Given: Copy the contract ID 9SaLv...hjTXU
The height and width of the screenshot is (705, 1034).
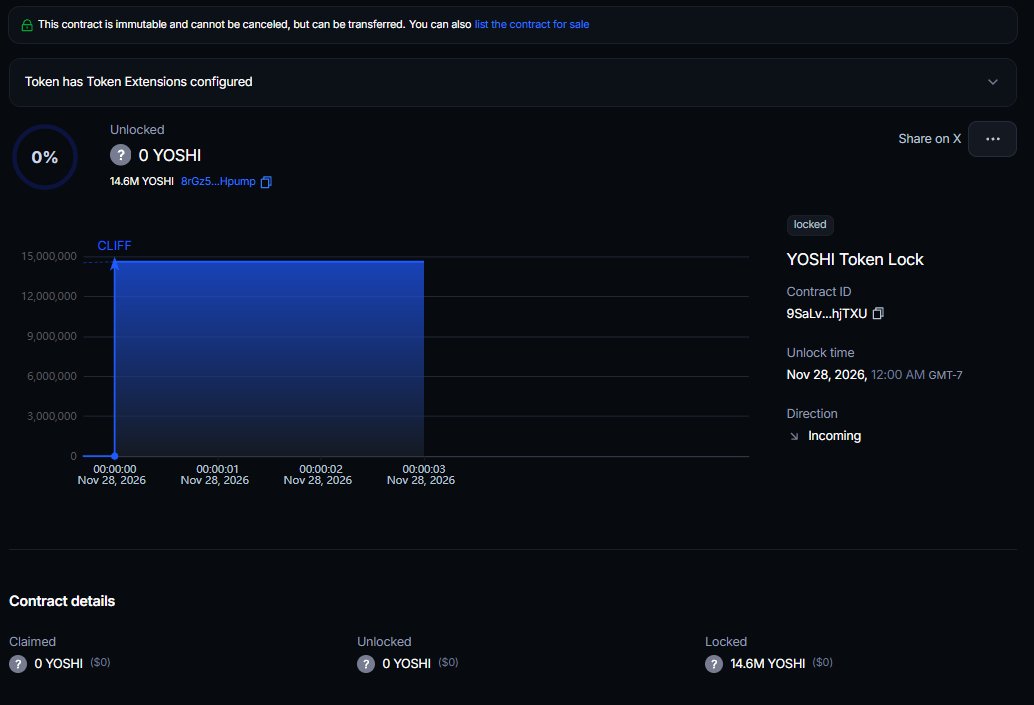Looking at the screenshot, I should pyautogui.click(x=878, y=313).
